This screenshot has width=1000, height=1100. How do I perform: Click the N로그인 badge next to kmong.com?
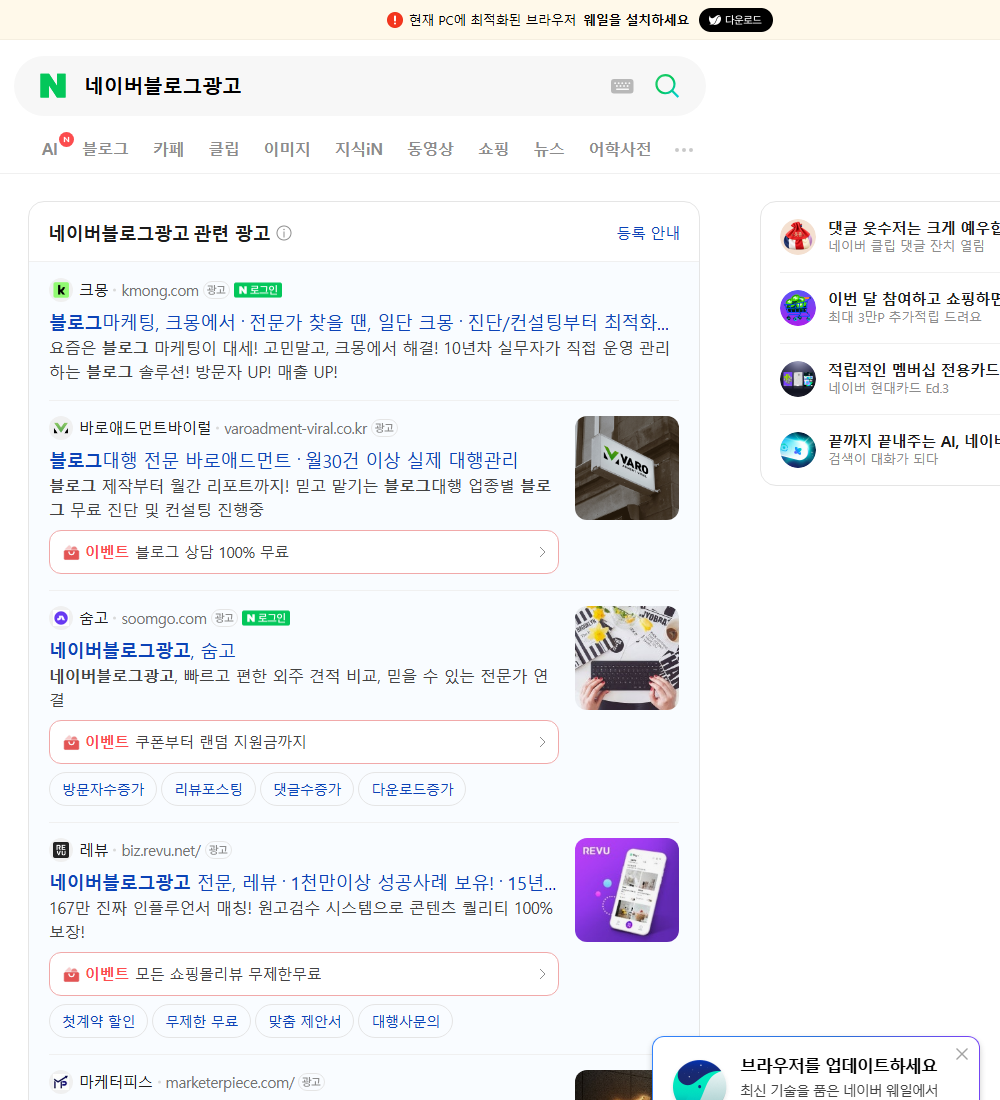[258, 290]
